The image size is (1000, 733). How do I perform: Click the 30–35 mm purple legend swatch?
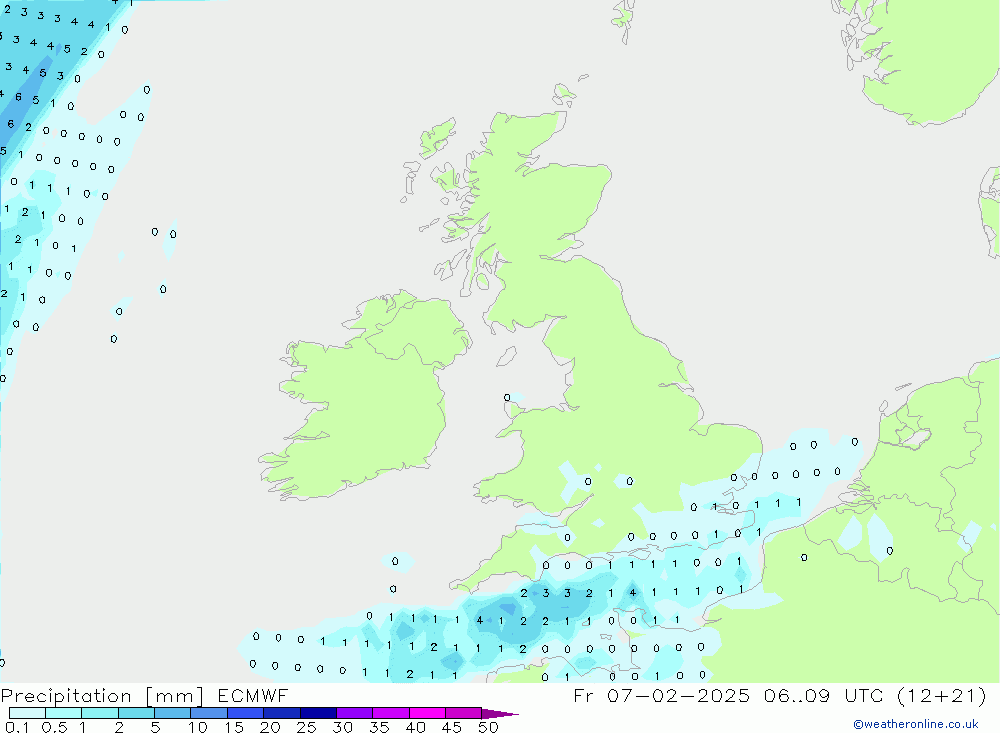[x=355, y=713]
